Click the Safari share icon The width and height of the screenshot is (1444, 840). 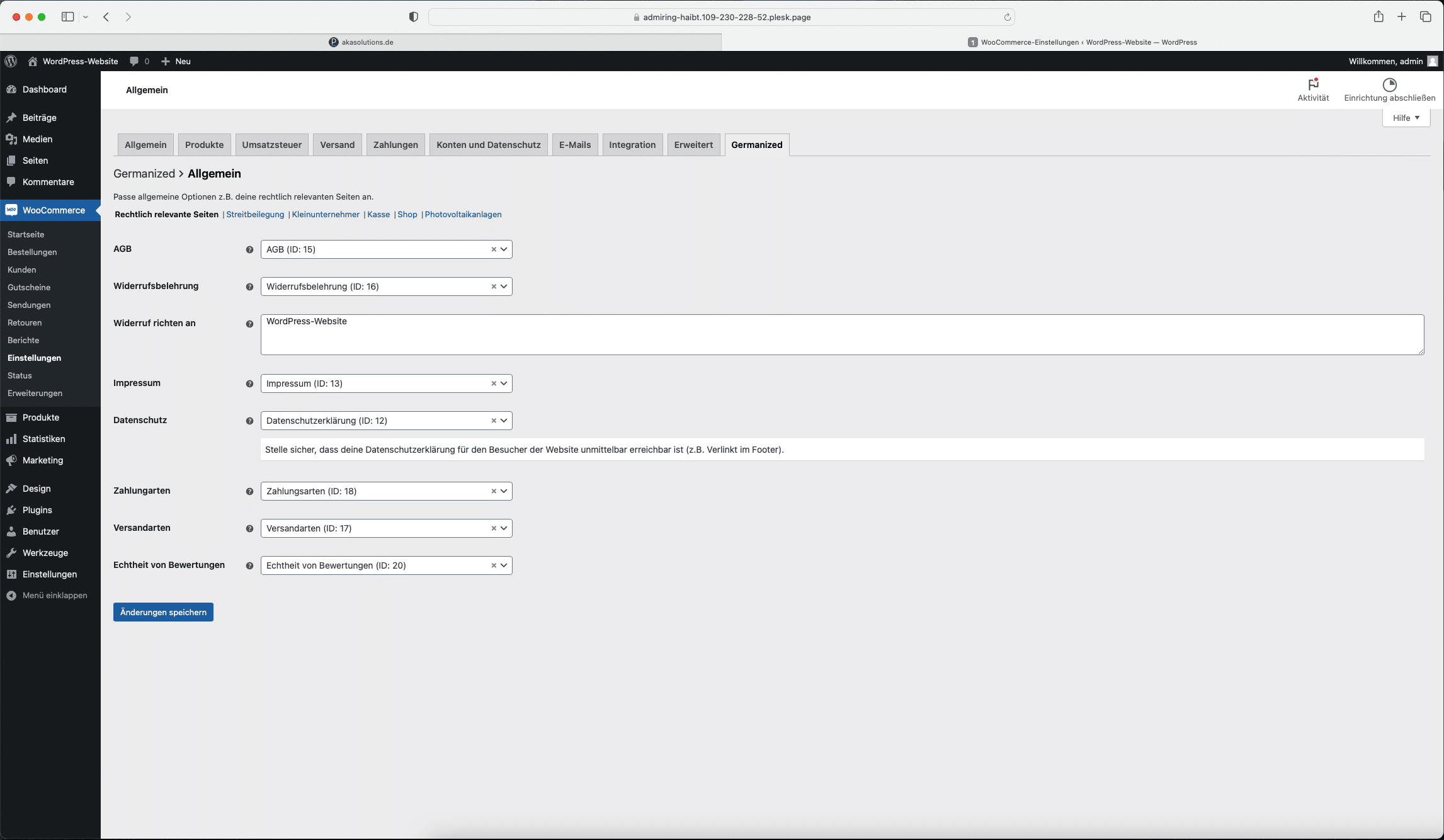click(x=1379, y=17)
